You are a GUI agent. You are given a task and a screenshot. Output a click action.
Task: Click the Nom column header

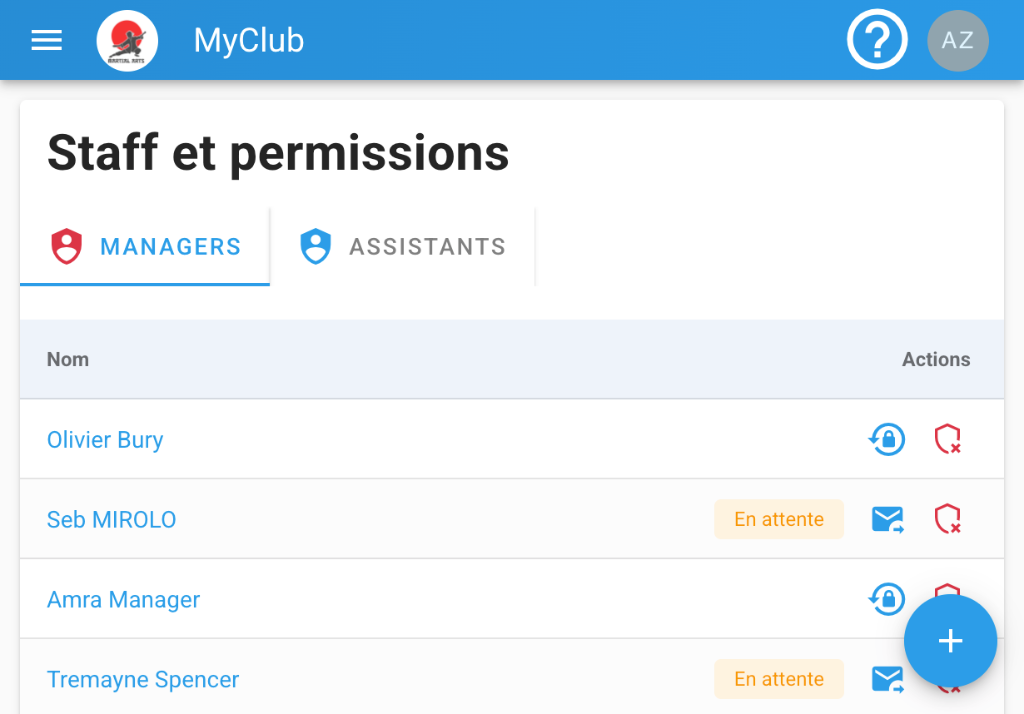point(68,359)
